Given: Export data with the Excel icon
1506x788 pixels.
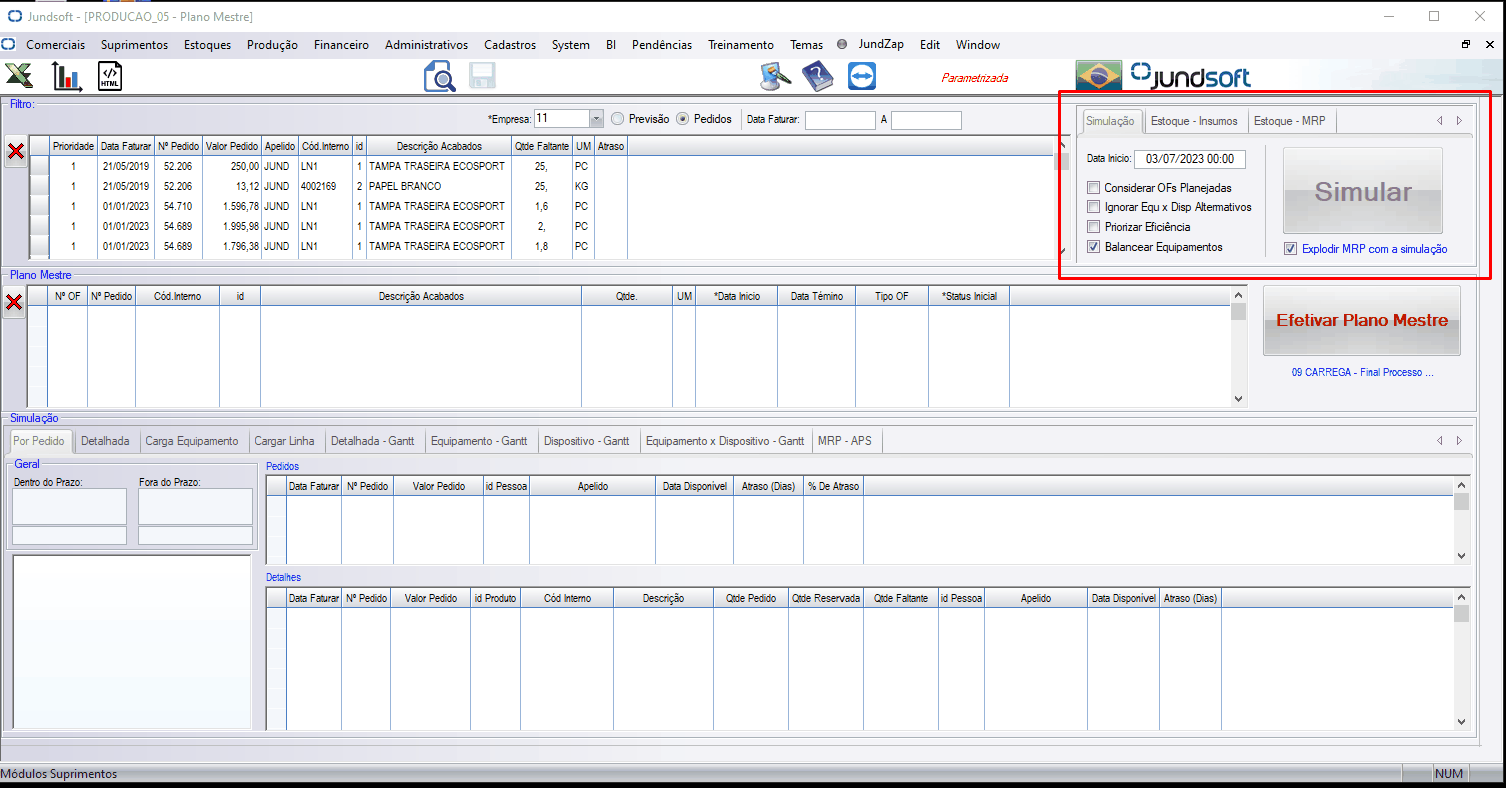Looking at the screenshot, I should coord(20,76).
